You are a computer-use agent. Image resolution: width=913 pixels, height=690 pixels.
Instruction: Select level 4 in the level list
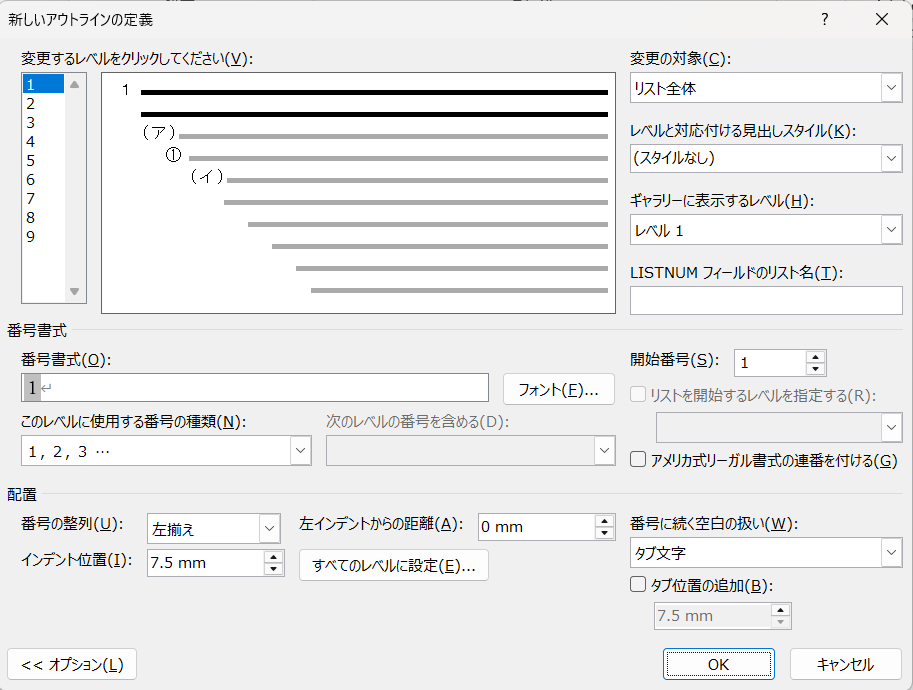click(x=43, y=141)
